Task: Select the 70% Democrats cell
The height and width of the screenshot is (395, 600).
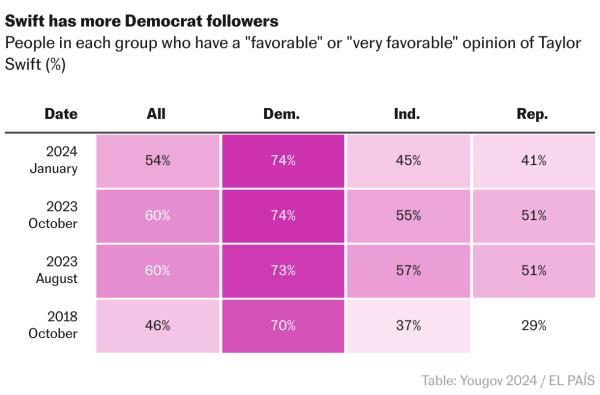Action: 283,326
